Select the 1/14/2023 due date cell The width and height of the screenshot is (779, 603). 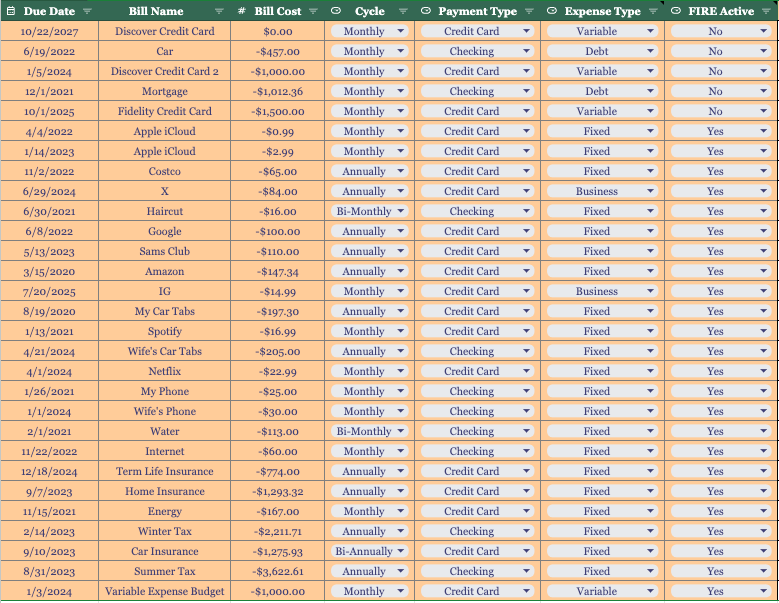coord(49,151)
